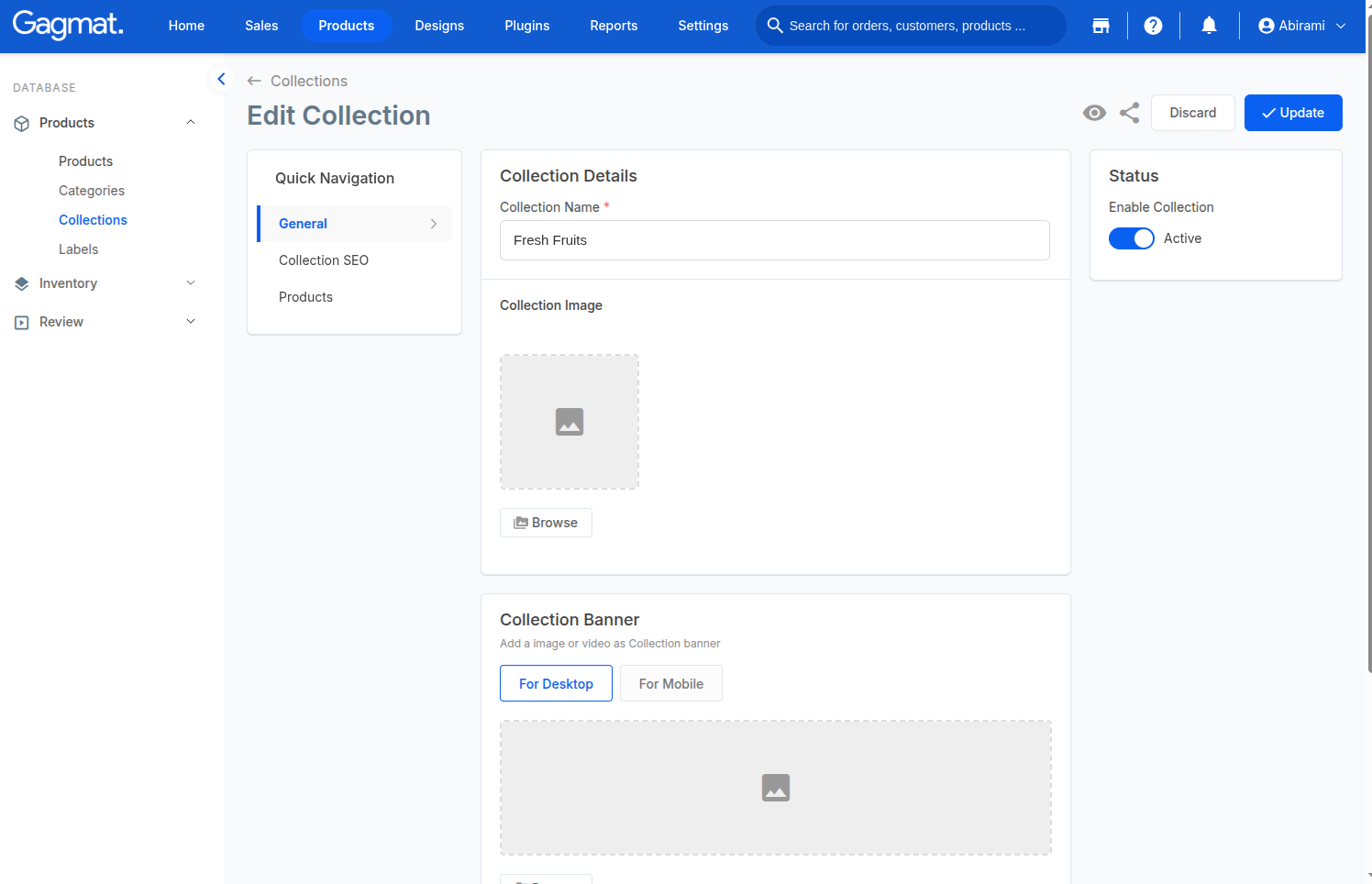Go back to Collections link
The width and height of the screenshot is (1372, 884).
pyautogui.click(x=309, y=81)
